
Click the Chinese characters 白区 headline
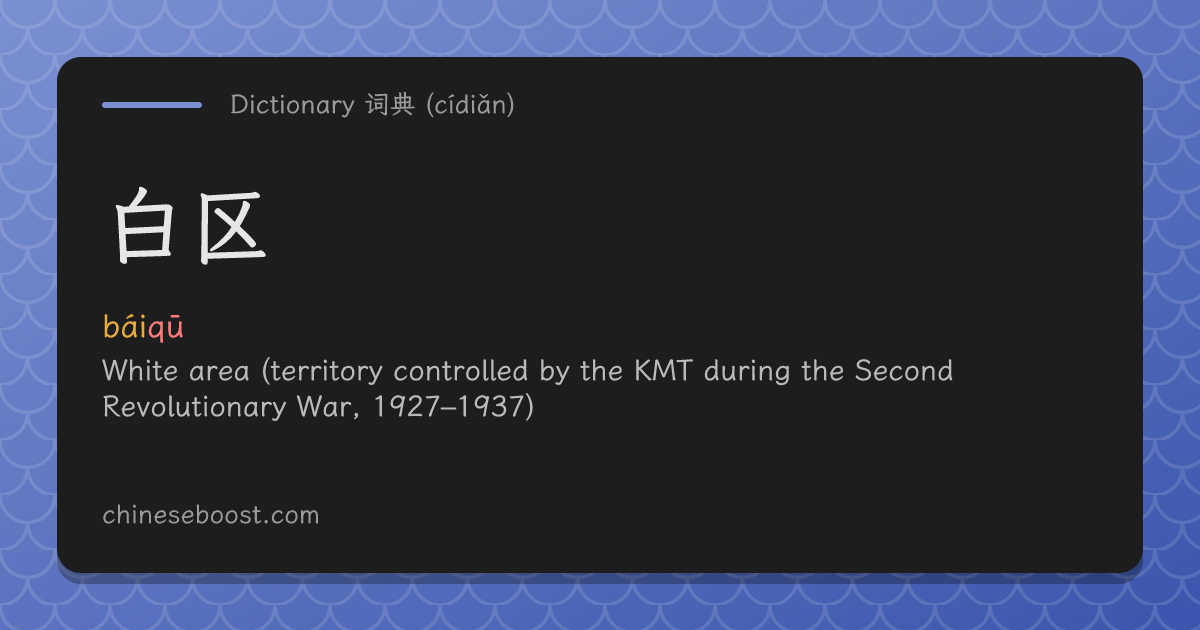point(188,227)
